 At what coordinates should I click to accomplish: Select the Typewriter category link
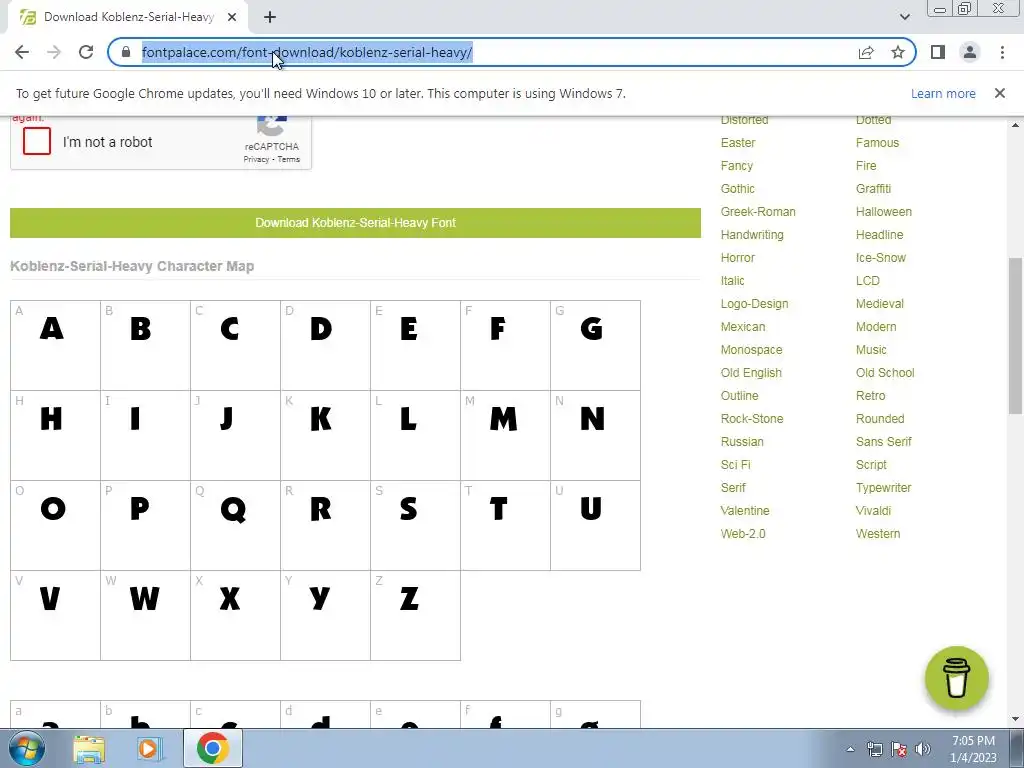pyautogui.click(x=883, y=488)
